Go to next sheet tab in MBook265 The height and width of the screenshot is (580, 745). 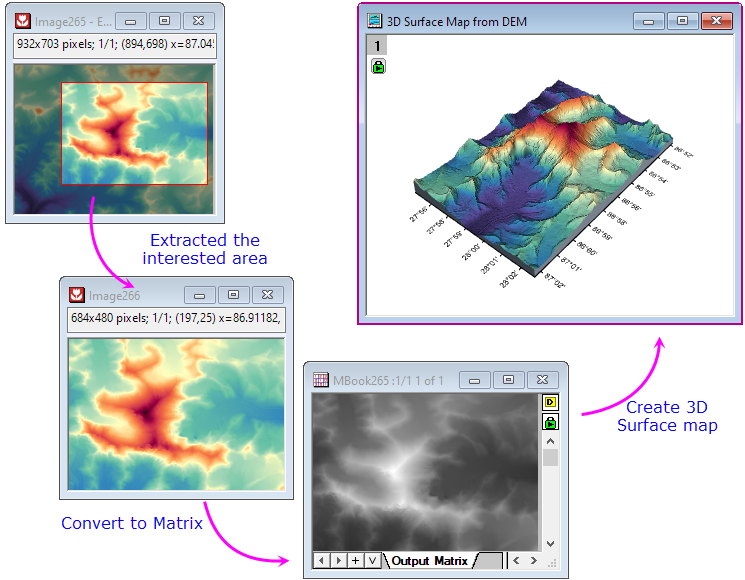338,561
